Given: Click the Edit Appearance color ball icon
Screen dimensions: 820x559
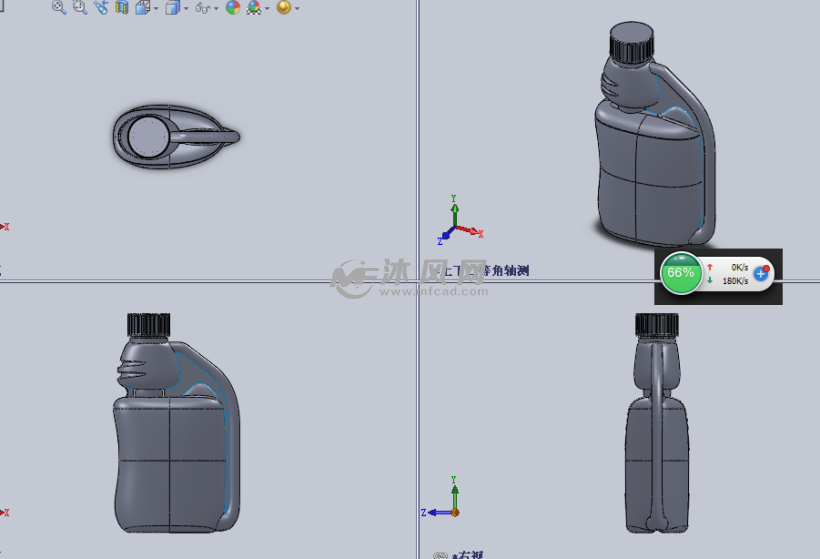Looking at the screenshot, I should (233, 7).
